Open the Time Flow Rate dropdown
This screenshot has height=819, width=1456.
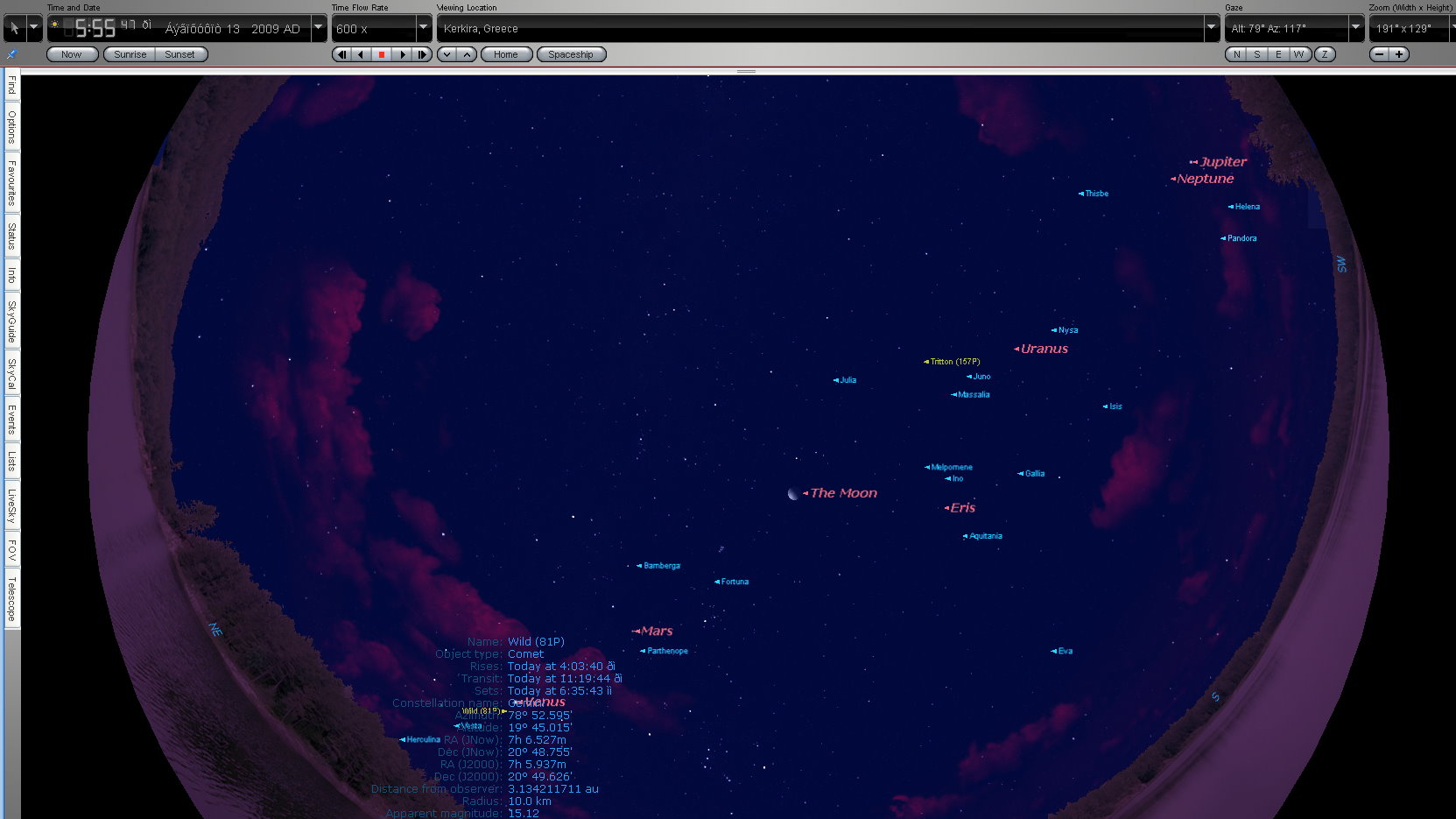[x=423, y=28]
